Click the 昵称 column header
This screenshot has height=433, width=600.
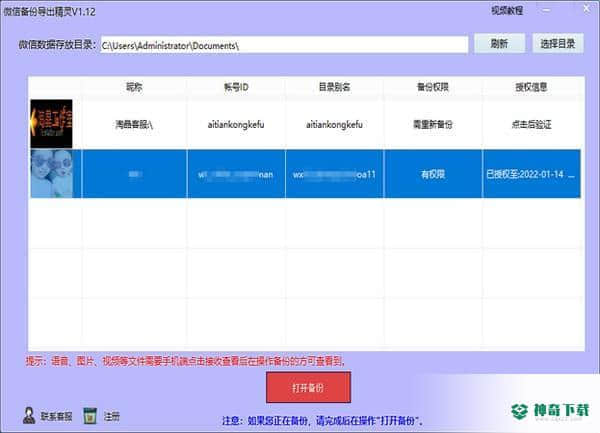coord(134,87)
